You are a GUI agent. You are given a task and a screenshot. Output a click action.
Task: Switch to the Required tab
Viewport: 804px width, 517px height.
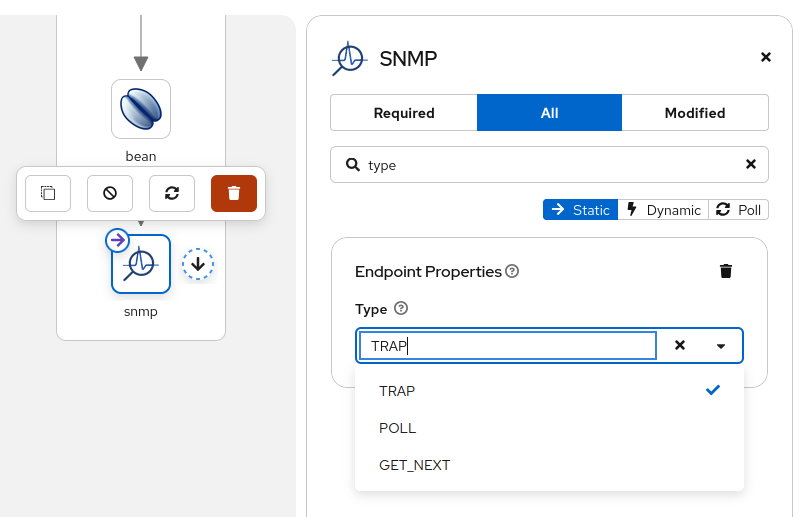click(x=404, y=113)
